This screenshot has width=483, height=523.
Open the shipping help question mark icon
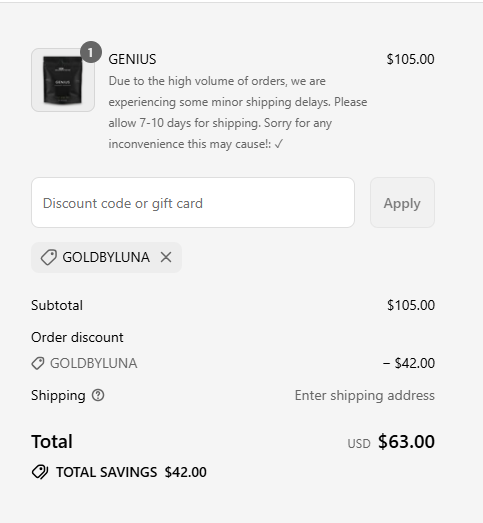pos(98,395)
